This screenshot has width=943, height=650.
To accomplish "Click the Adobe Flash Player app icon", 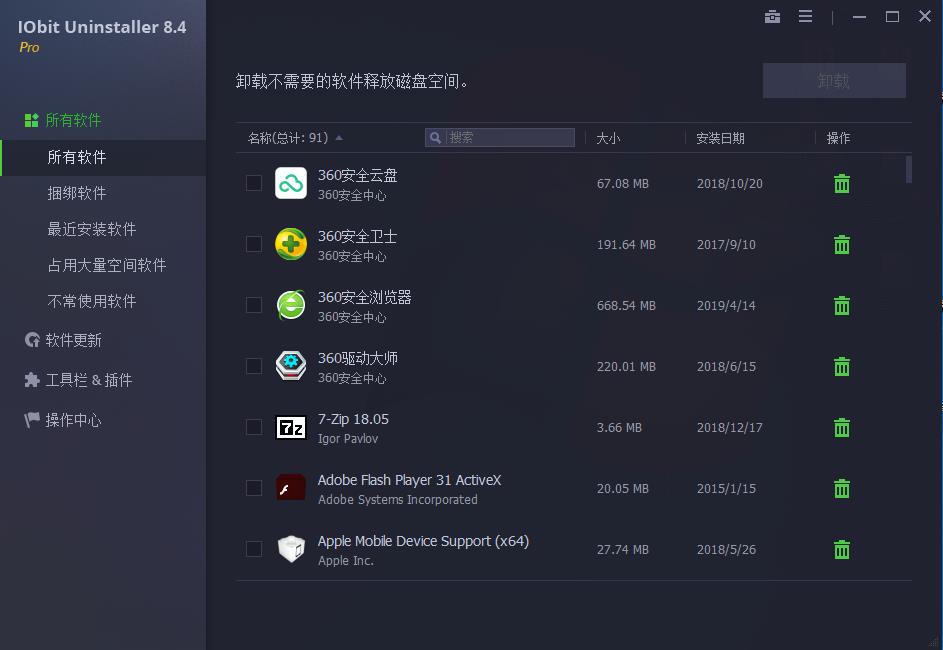I will click(x=291, y=488).
